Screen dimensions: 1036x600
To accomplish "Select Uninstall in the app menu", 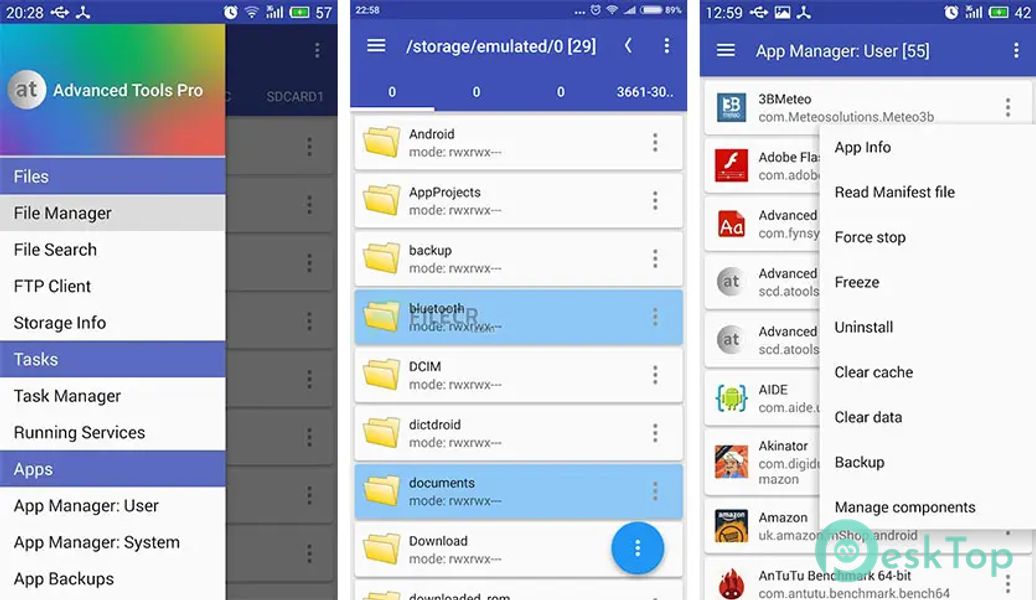I will coord(864,327).
